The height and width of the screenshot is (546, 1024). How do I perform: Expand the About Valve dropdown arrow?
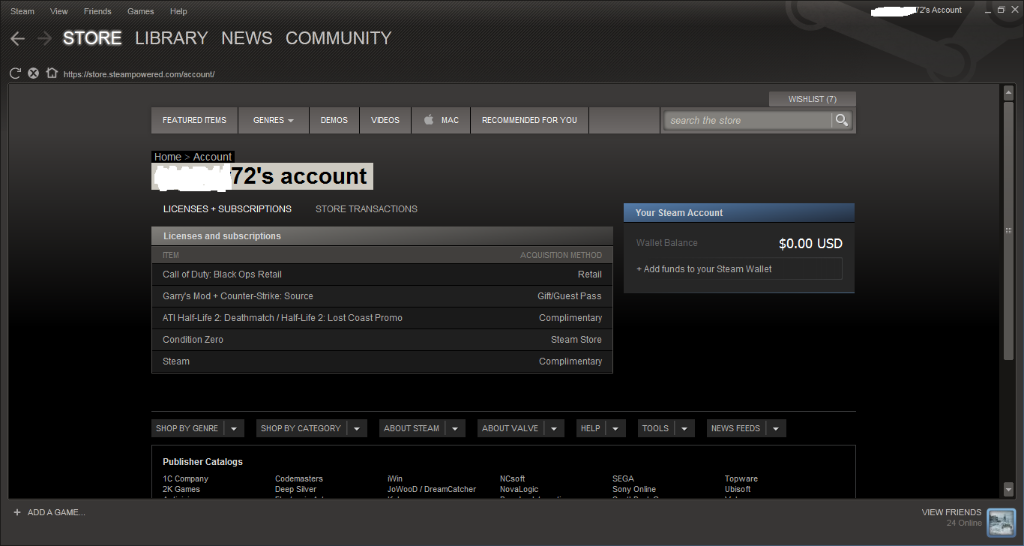click(554, 428)
